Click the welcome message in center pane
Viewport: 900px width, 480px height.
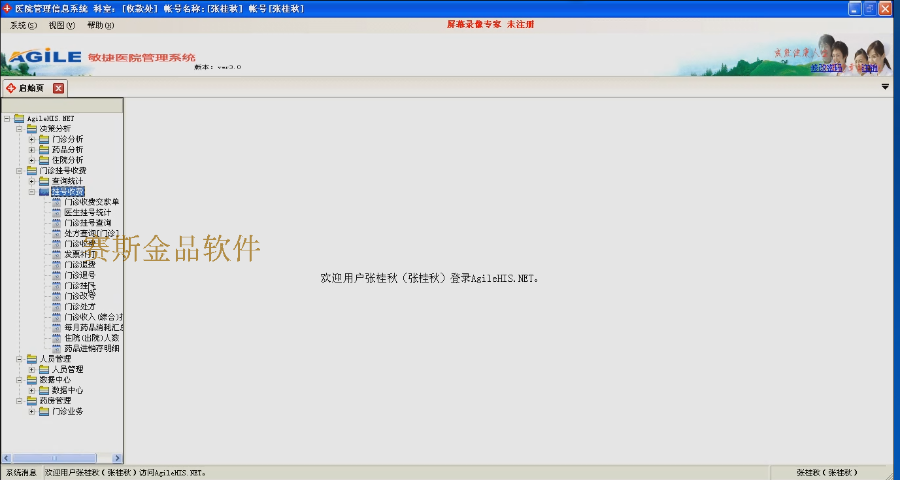click(x=429, y=278)
